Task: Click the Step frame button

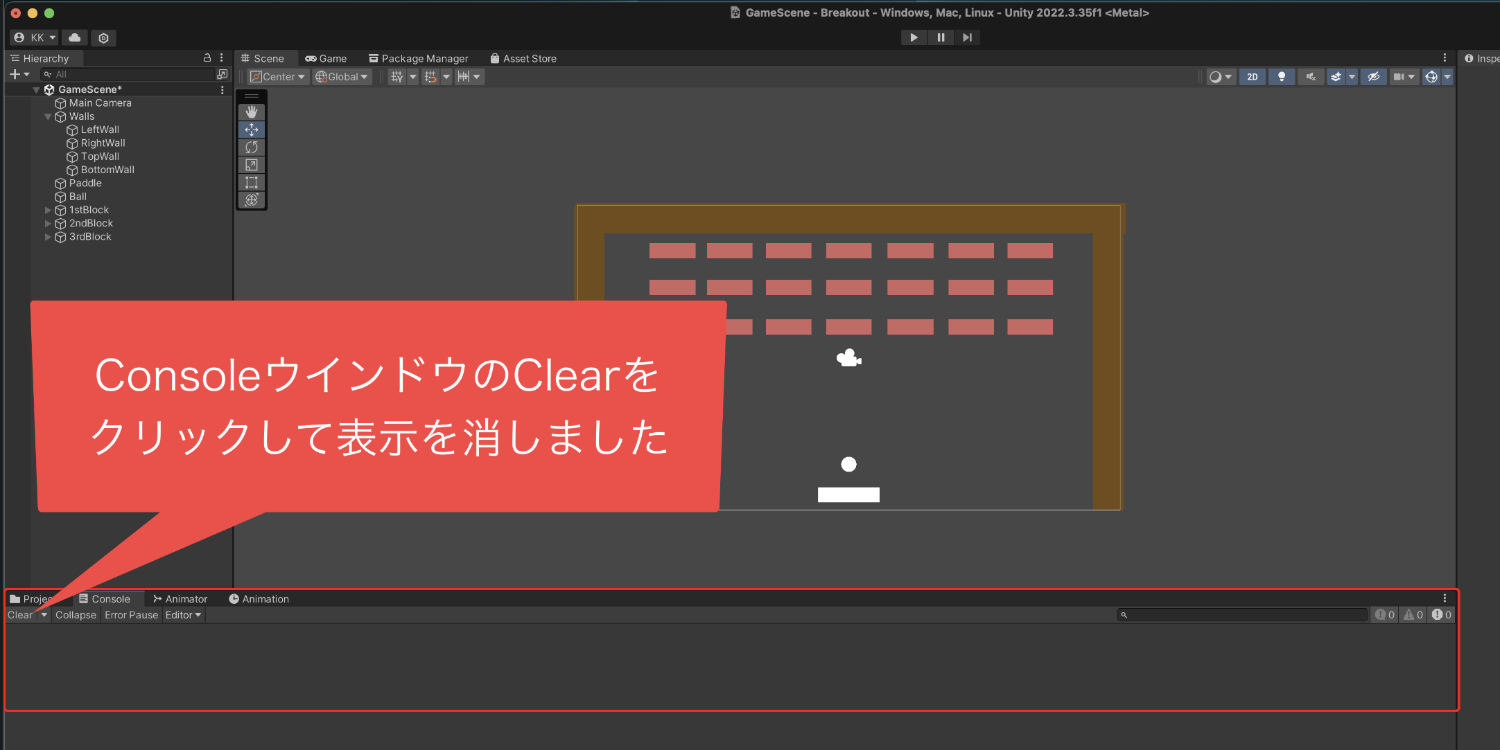Action: pos(967,37)
